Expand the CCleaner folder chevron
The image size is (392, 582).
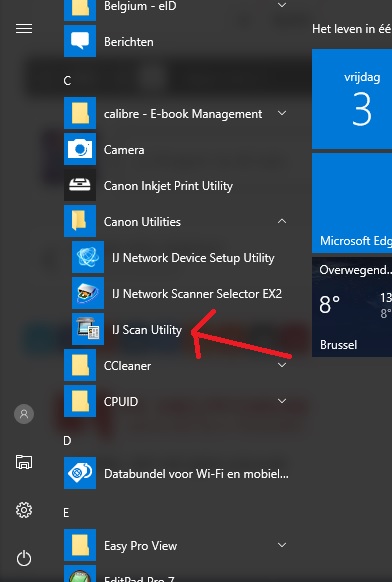[x=282, y=365]
